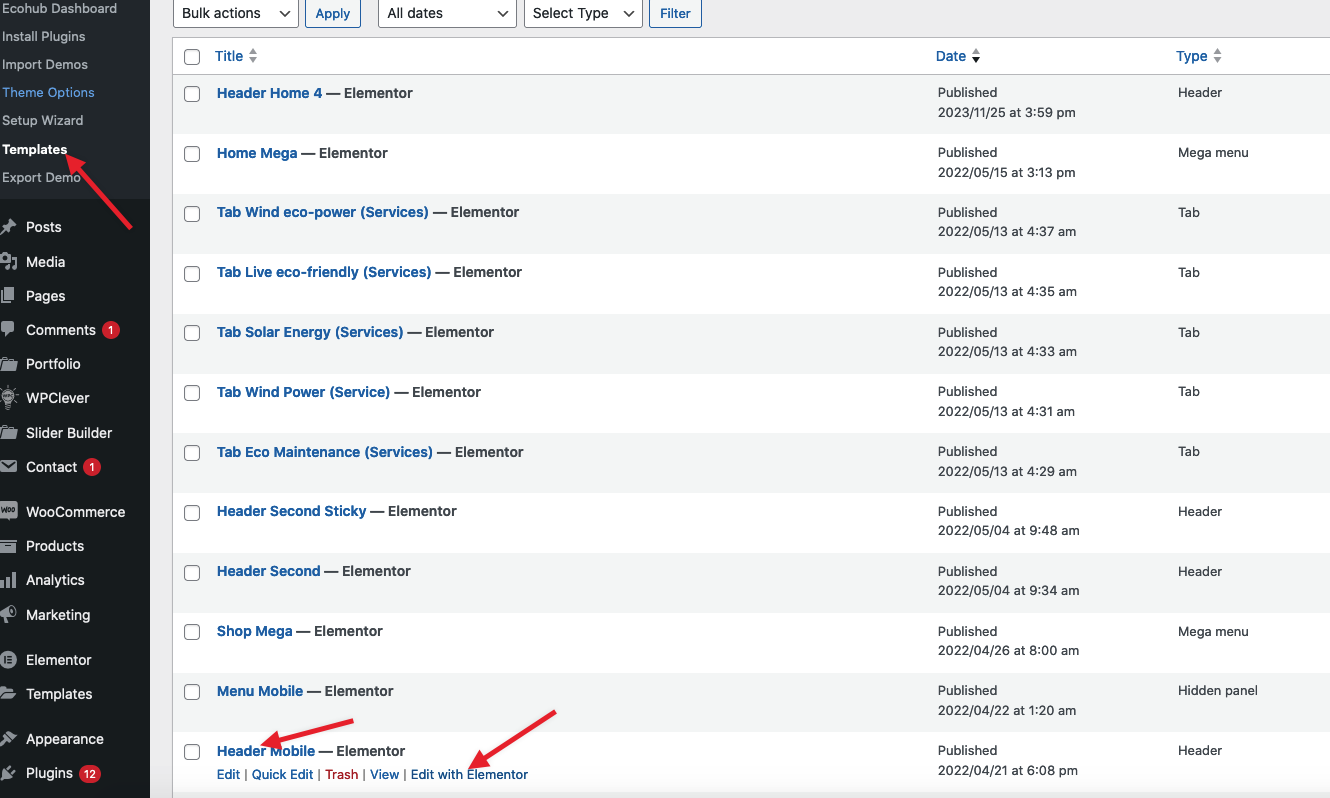Click the WPClever lightbulb icon

click(9, 398)
